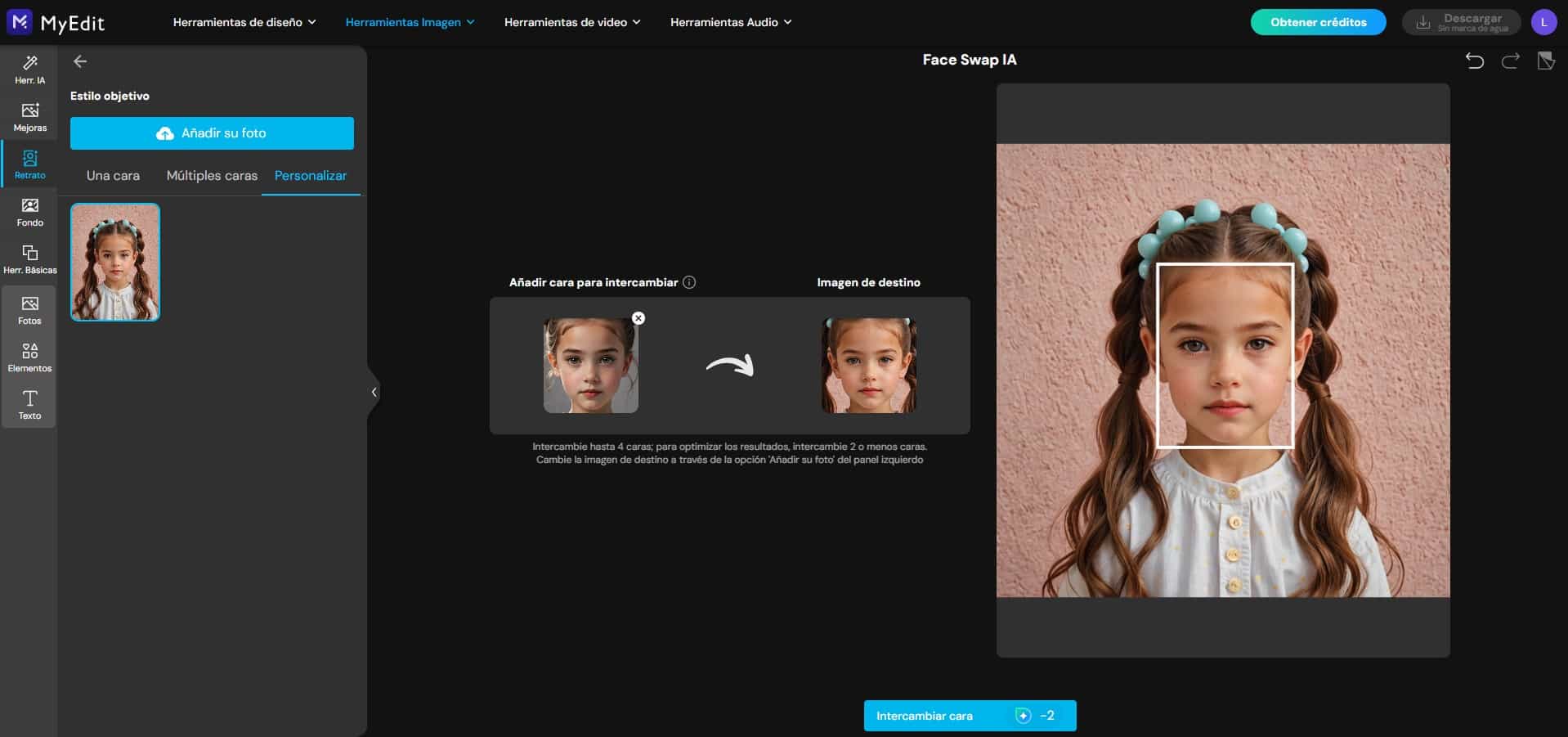
Task: Expand Herramientas de video menu
Action: pyautogui.click(x=572, y=22)
